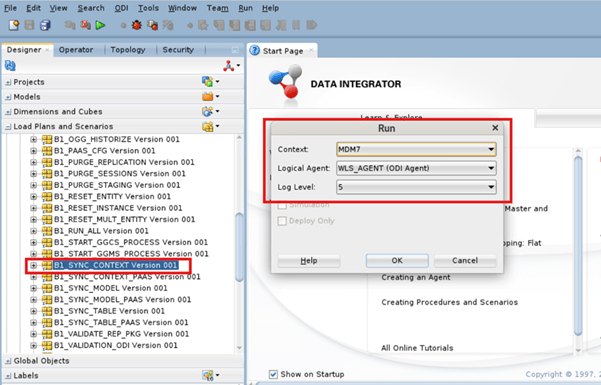Click the green Run arrow in toolbar
Screen dimensions: 601x385
[x=100, y=25]
